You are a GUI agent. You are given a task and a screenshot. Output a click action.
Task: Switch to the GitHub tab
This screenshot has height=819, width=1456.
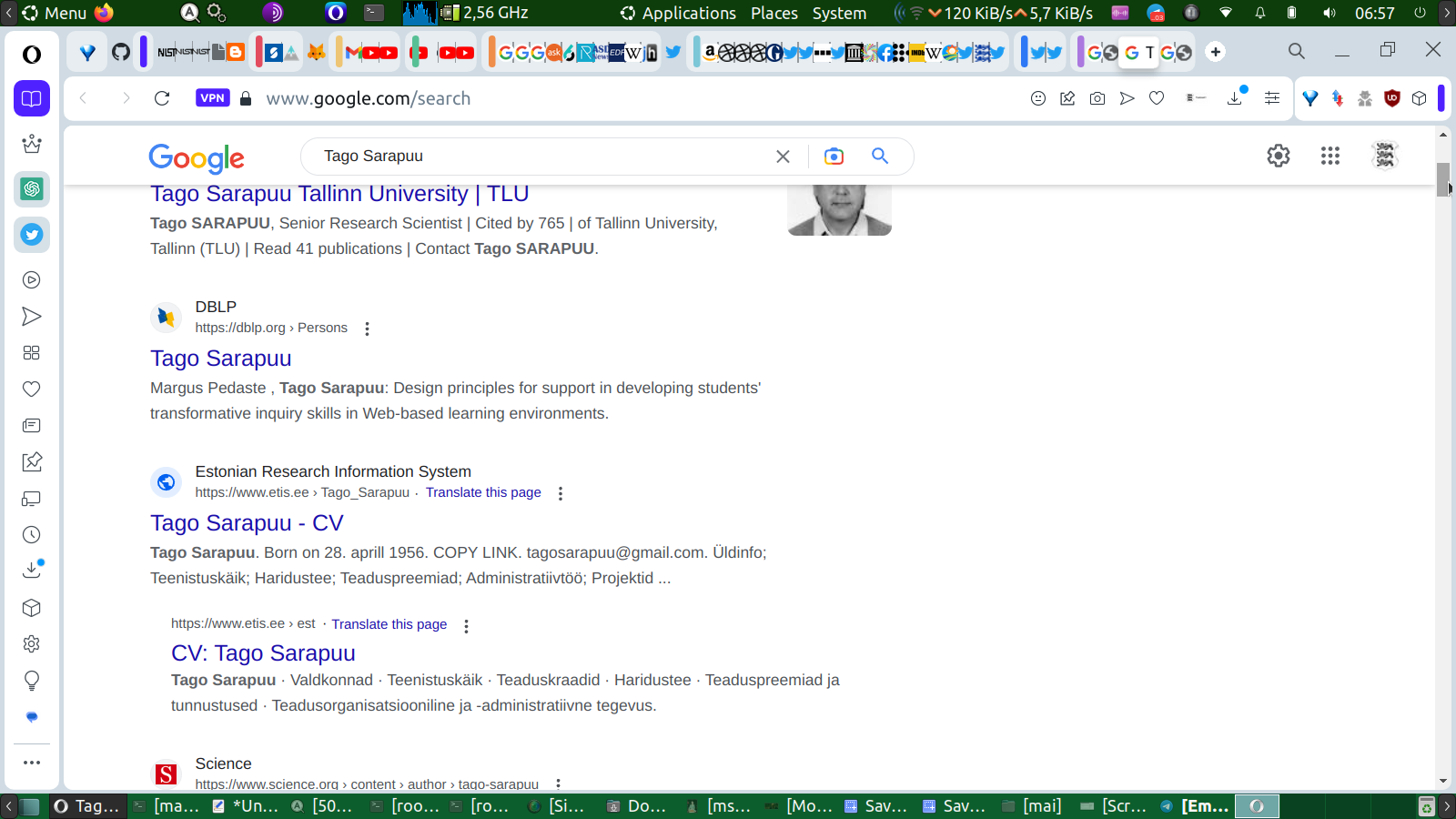click(121, 52)
